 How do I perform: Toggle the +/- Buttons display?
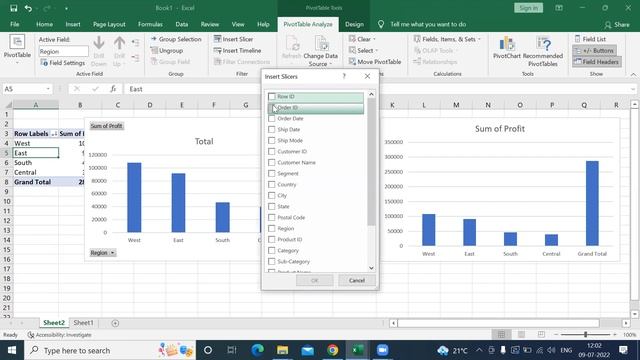(594, 51)
